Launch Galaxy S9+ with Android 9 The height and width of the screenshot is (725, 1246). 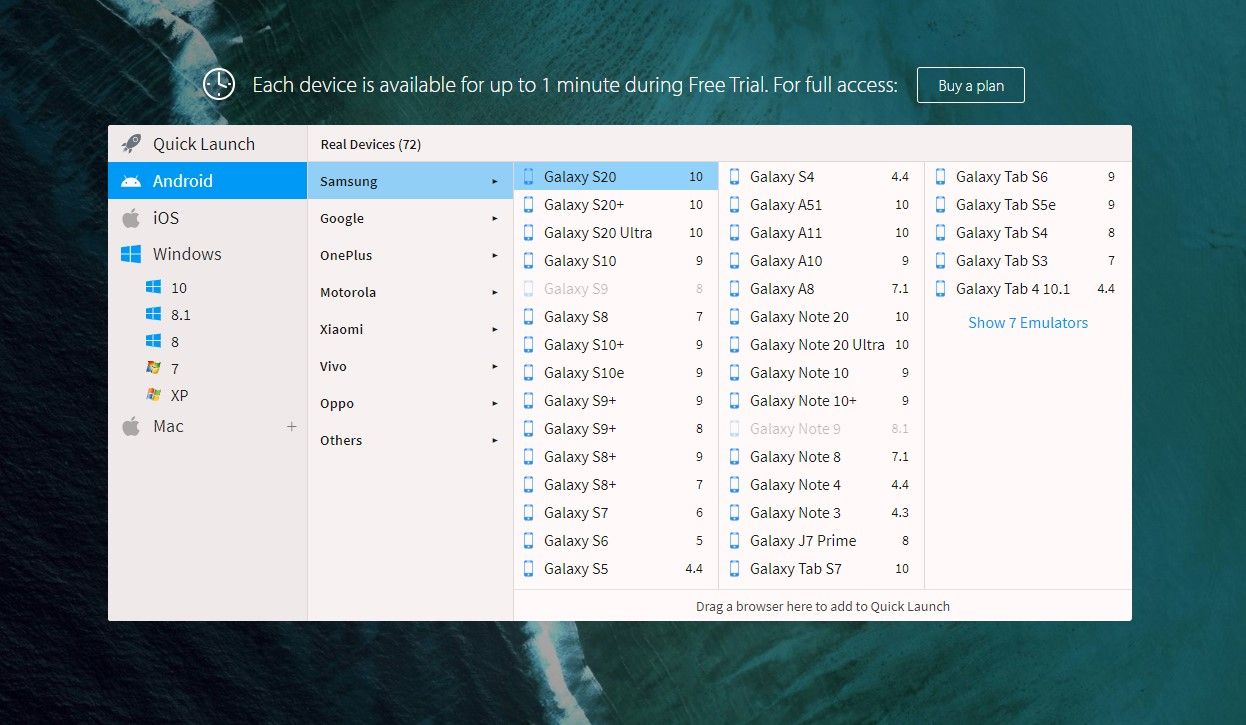(616, 401)
